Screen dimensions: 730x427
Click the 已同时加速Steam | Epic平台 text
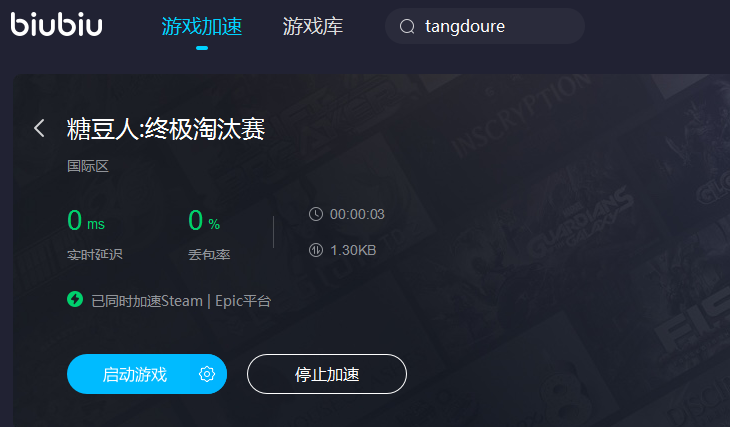coord(181,301)
